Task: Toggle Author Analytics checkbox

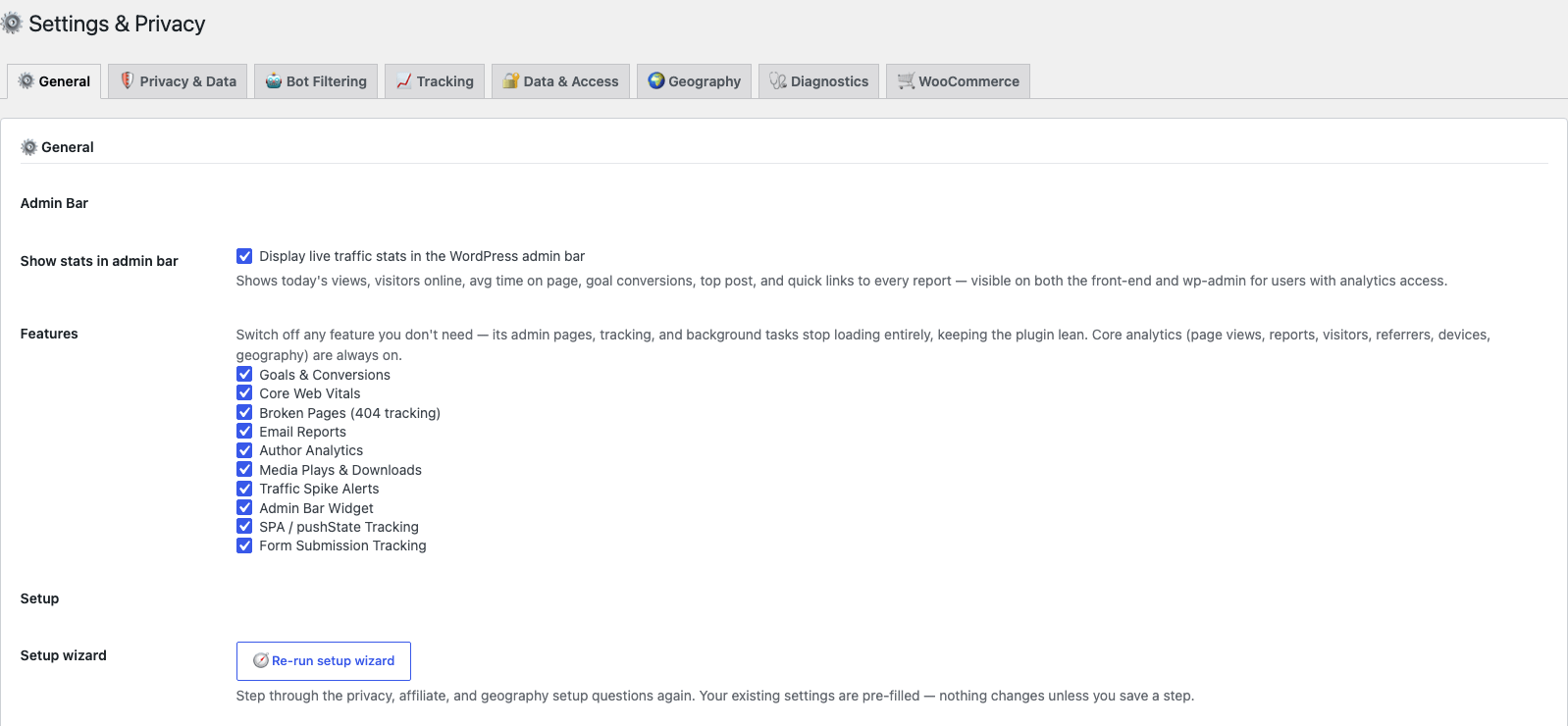Action: pyautogui.click(x=244, y=450)
